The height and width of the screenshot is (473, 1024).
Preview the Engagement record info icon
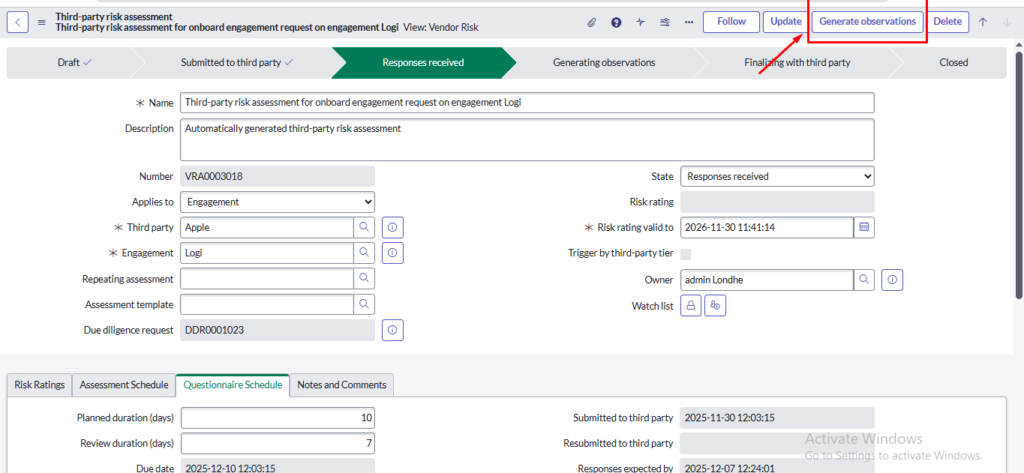[x=393, y=253]
